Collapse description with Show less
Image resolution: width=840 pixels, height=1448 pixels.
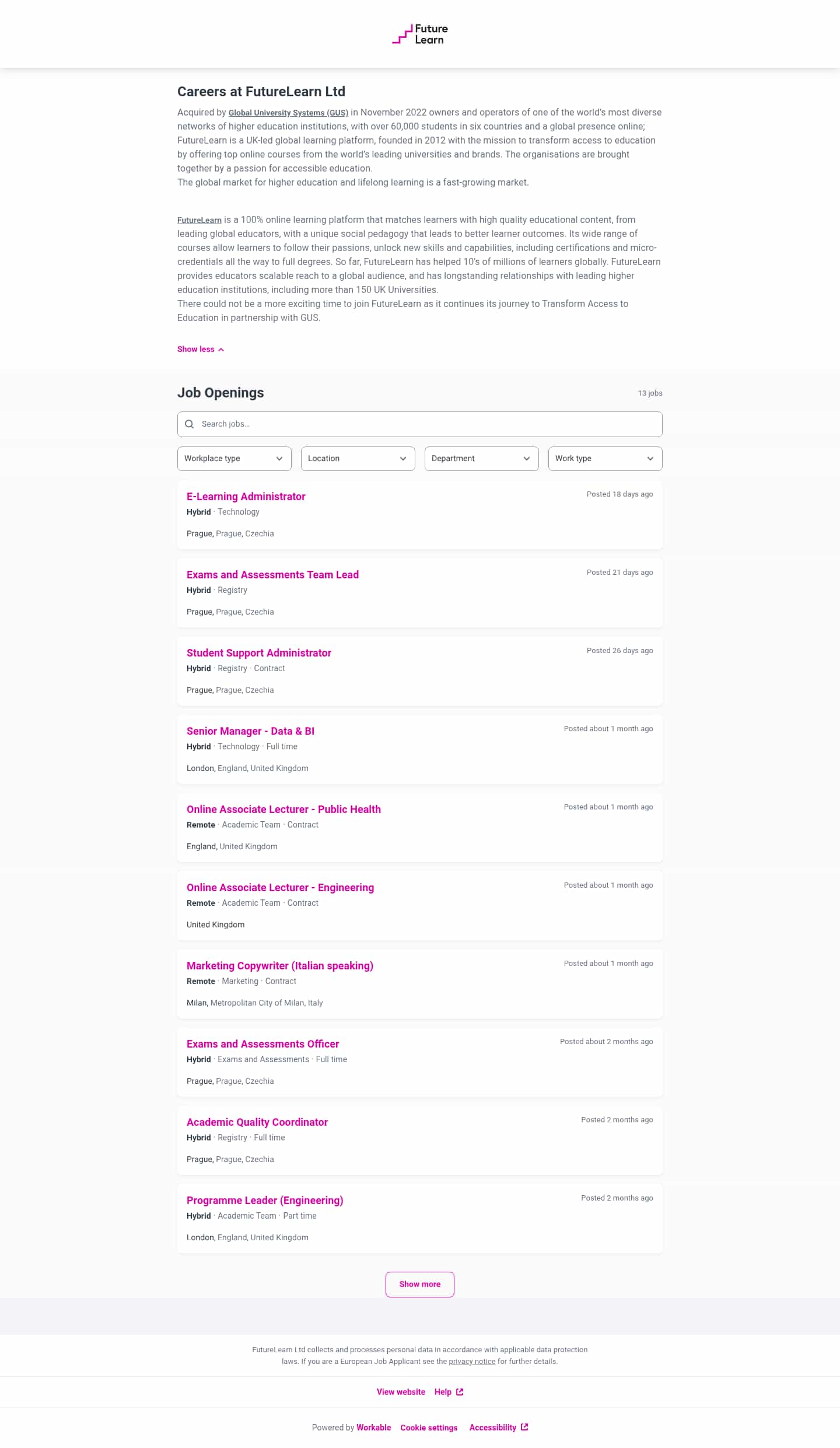pos(201,349)
